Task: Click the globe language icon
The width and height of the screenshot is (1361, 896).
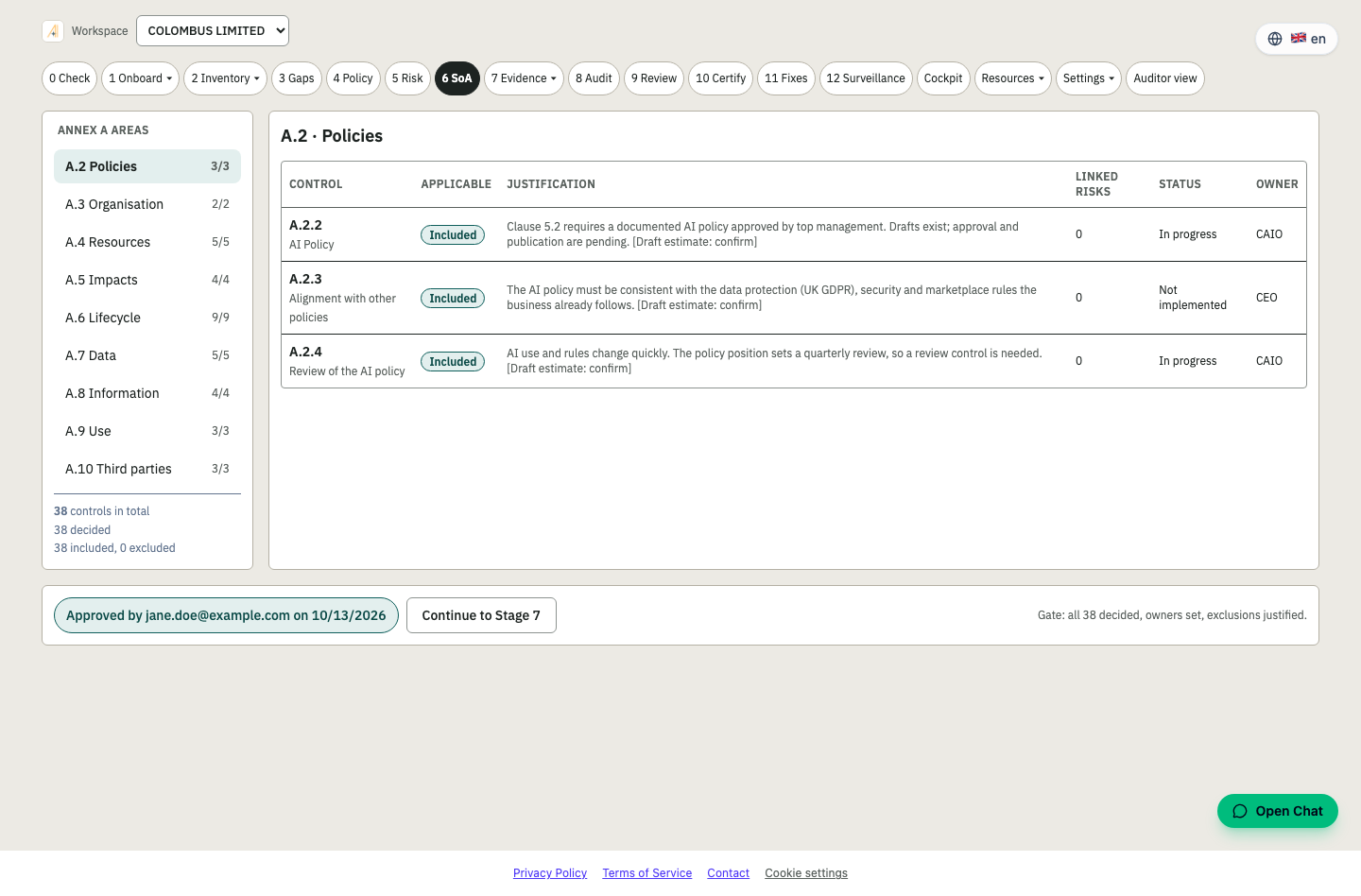Action: tap(1275, 39)
